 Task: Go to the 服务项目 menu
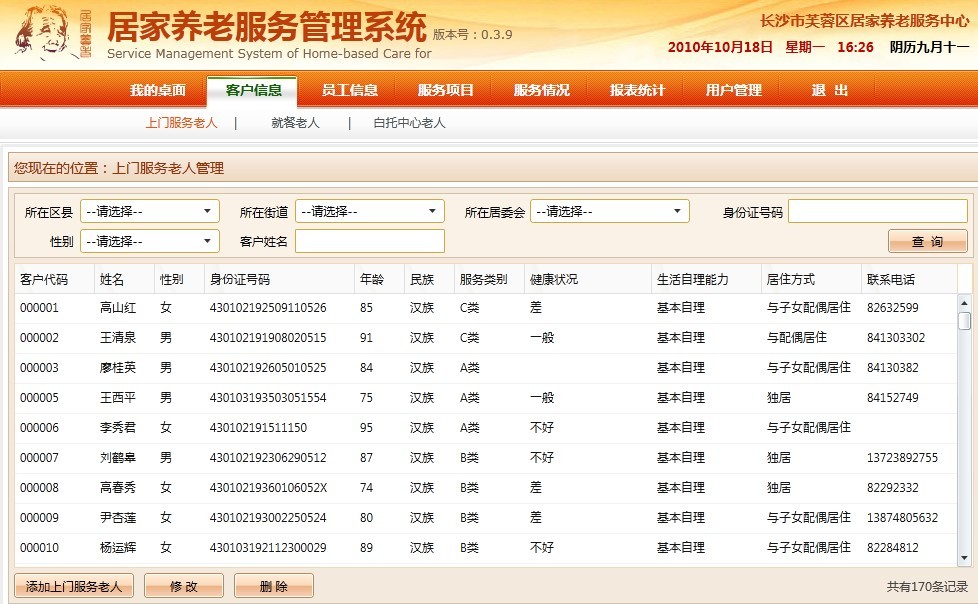(x=445, y=90)
